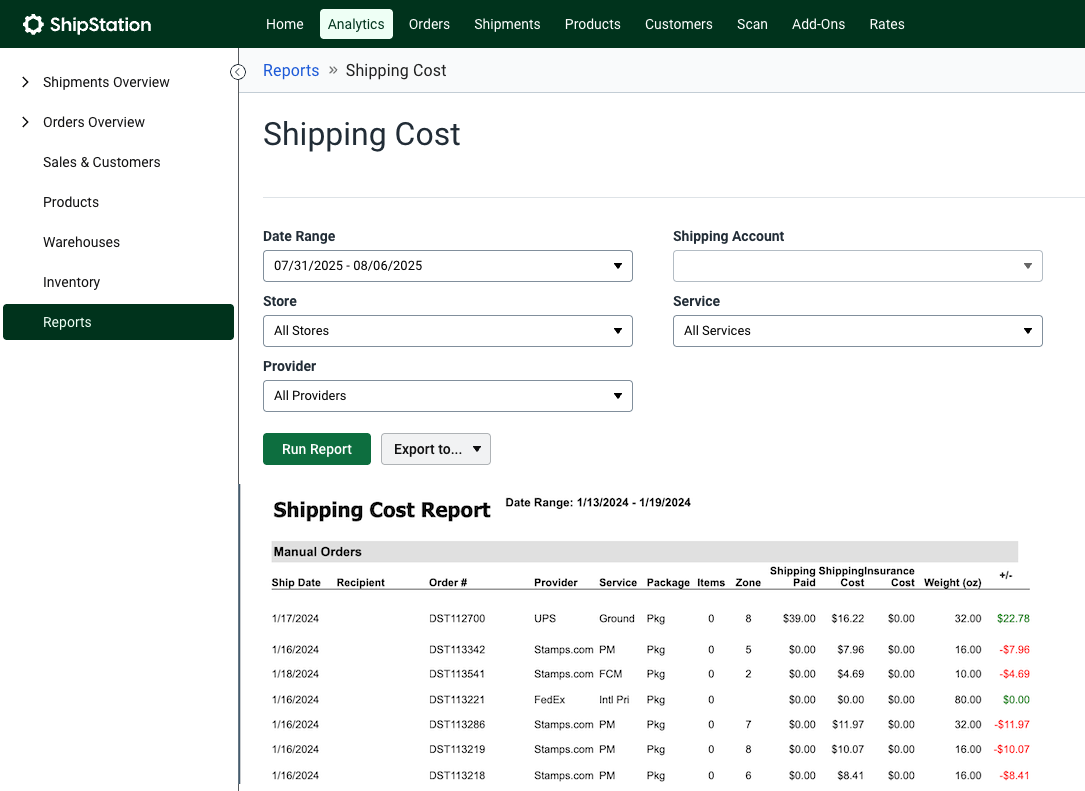Click the Run Report button
This screenshot has height=791, width=1085.
coord(316,449)
